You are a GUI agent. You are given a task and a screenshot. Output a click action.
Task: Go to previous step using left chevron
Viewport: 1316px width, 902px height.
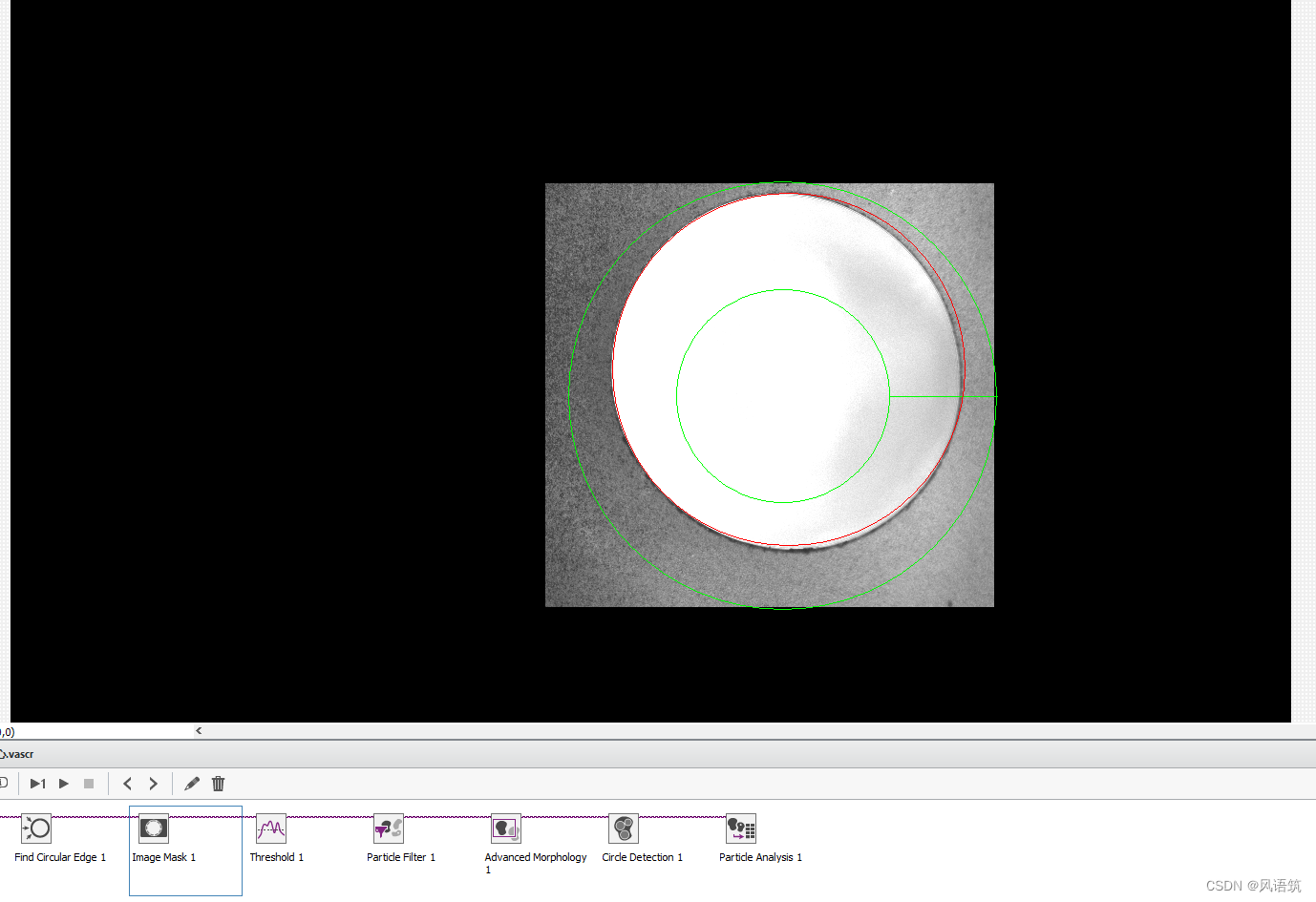127,783
